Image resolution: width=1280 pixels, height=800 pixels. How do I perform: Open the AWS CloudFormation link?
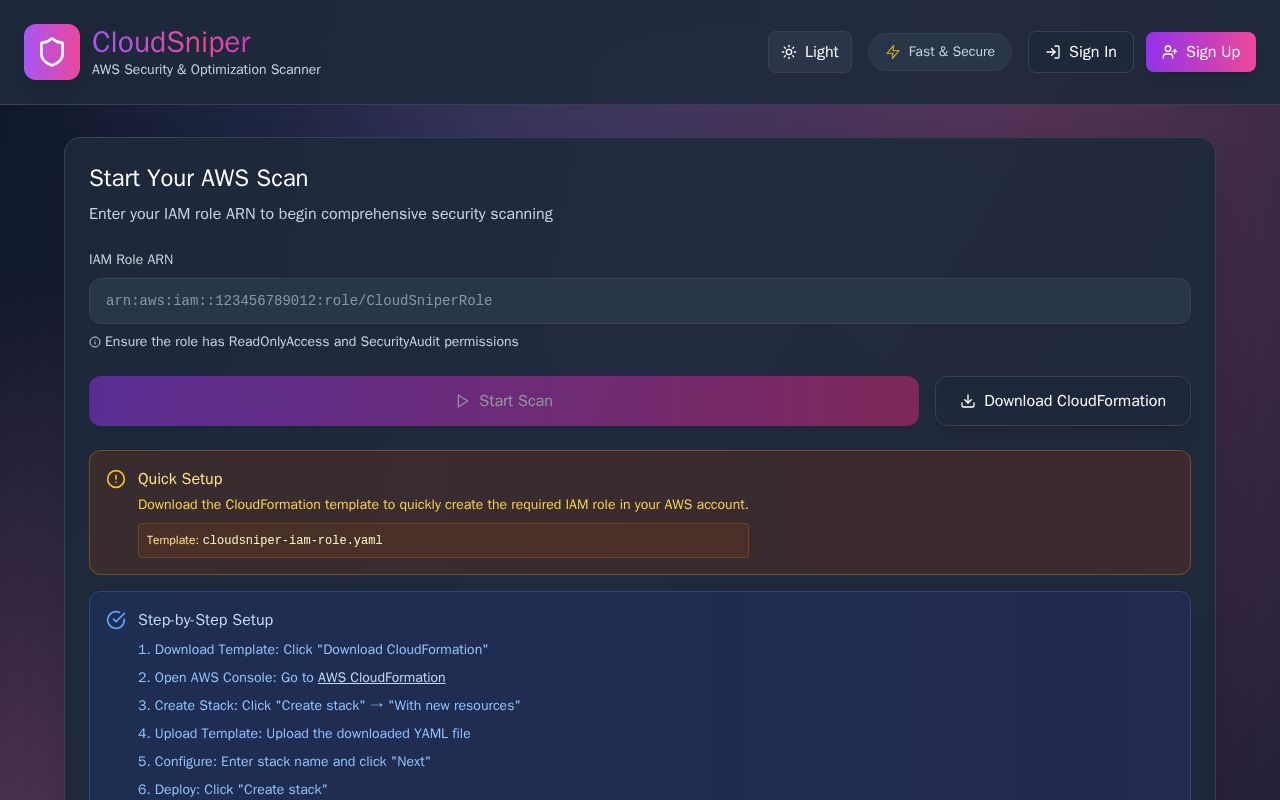pos(382,678)
